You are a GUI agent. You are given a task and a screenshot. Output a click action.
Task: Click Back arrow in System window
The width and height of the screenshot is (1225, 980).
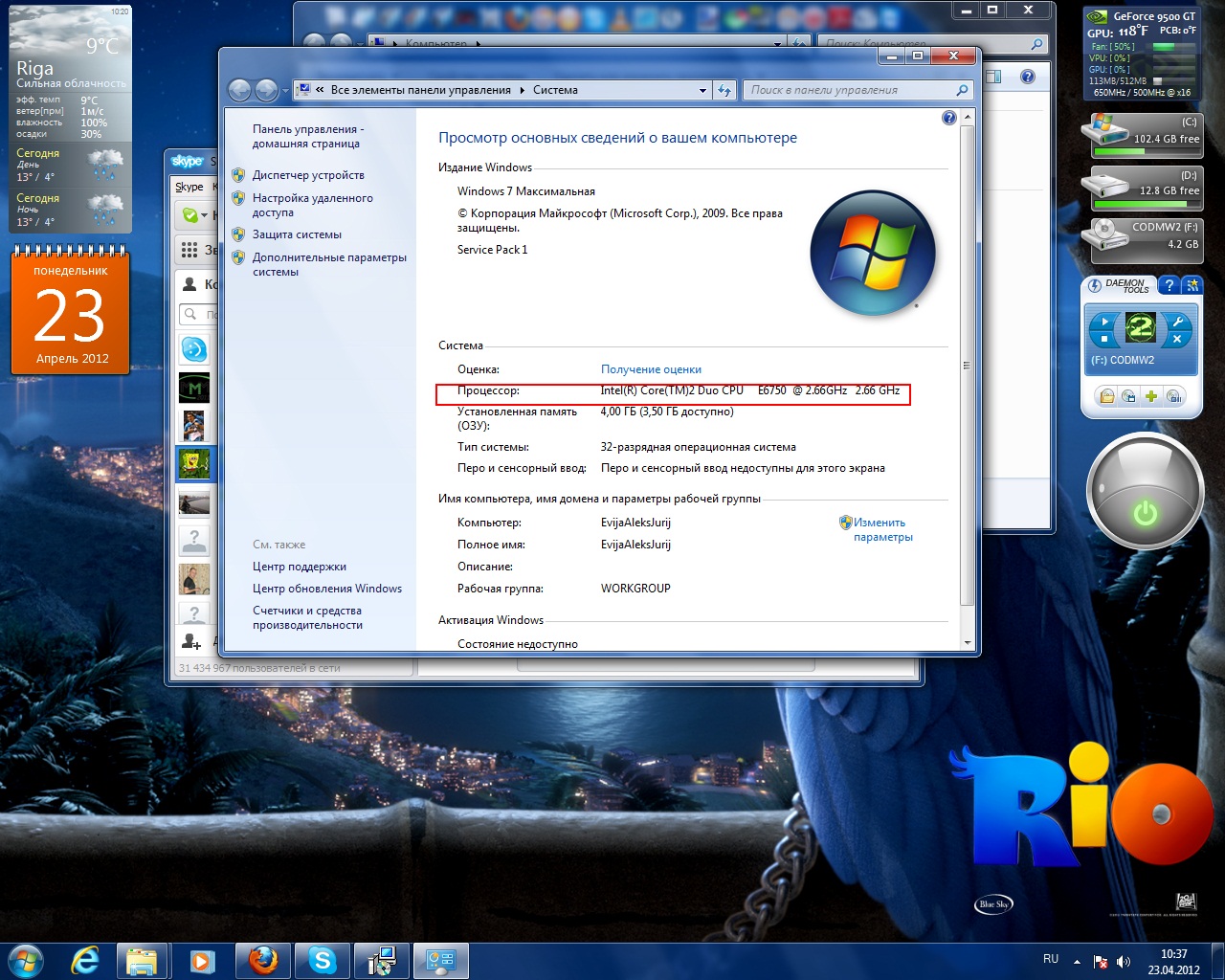click(x=239, y=90)
